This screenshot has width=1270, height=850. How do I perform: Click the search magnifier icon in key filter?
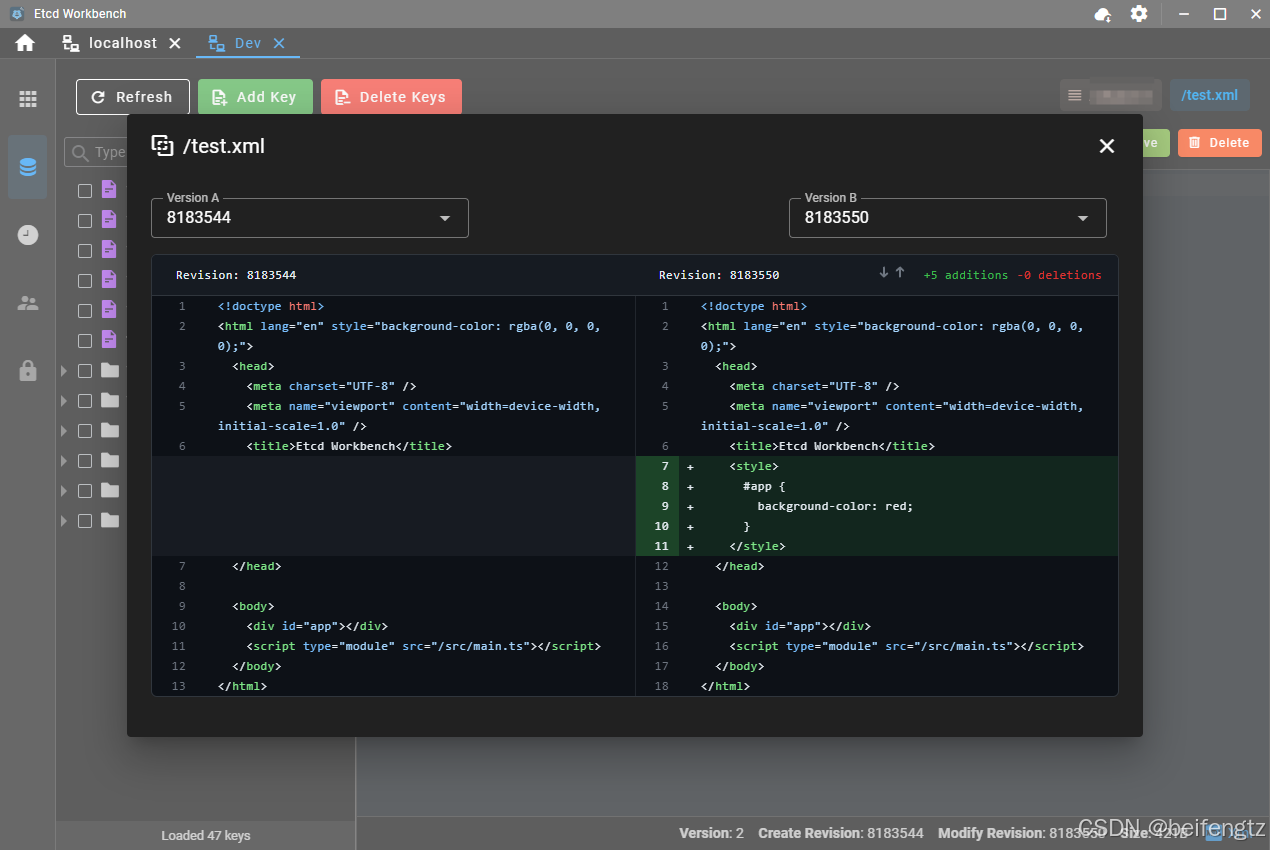pos(80,153)
